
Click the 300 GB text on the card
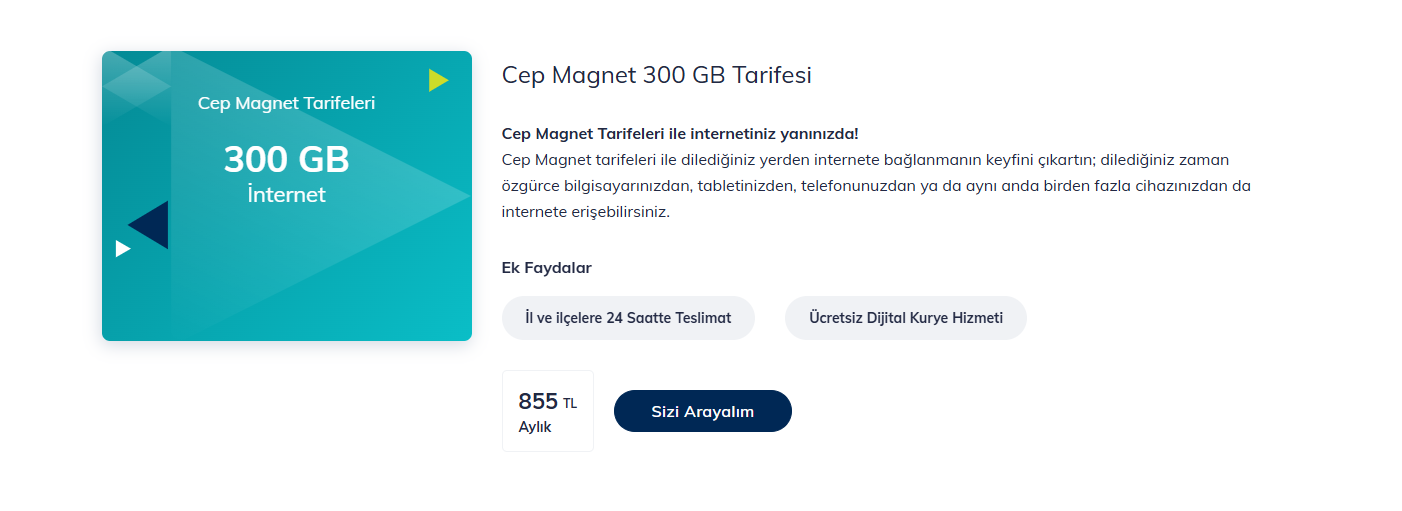click(286, 159)
